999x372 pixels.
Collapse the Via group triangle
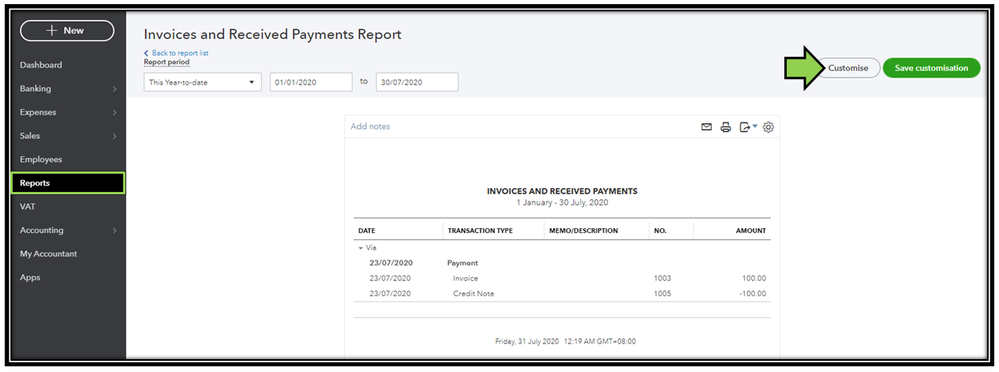tap(360, 247)
